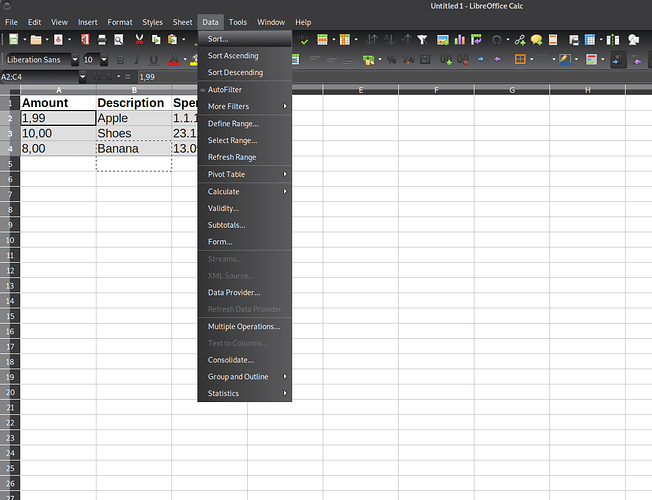Click the Insert Chart icon
This screenshot has width=652, height=500.
(x=459, y=40)
